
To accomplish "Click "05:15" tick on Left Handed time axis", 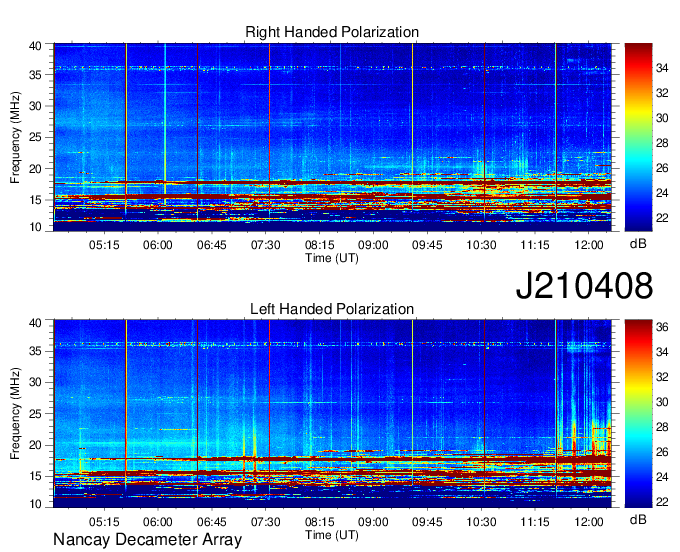I will [x=104, y=522].
